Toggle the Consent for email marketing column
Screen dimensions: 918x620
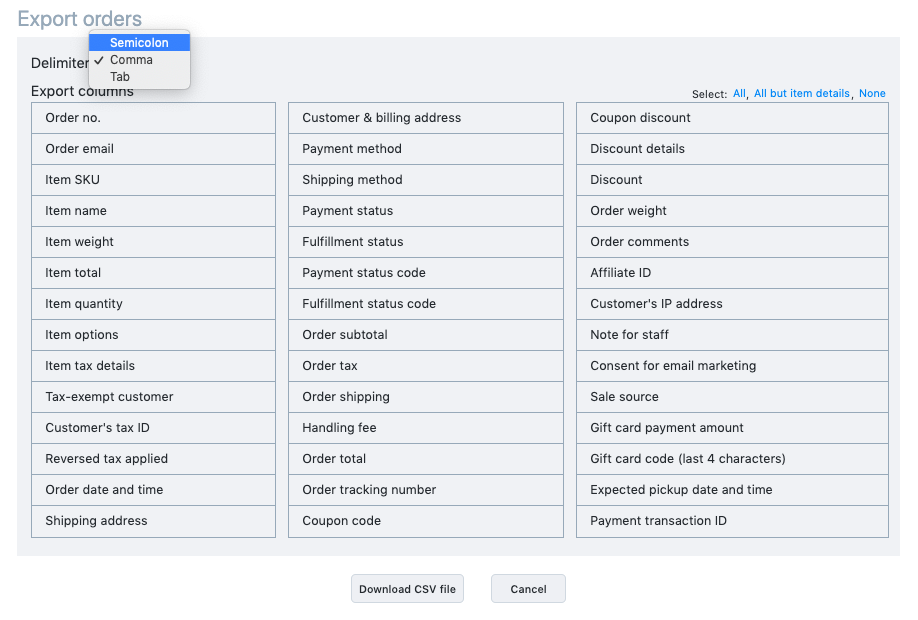tap(732, 366)
